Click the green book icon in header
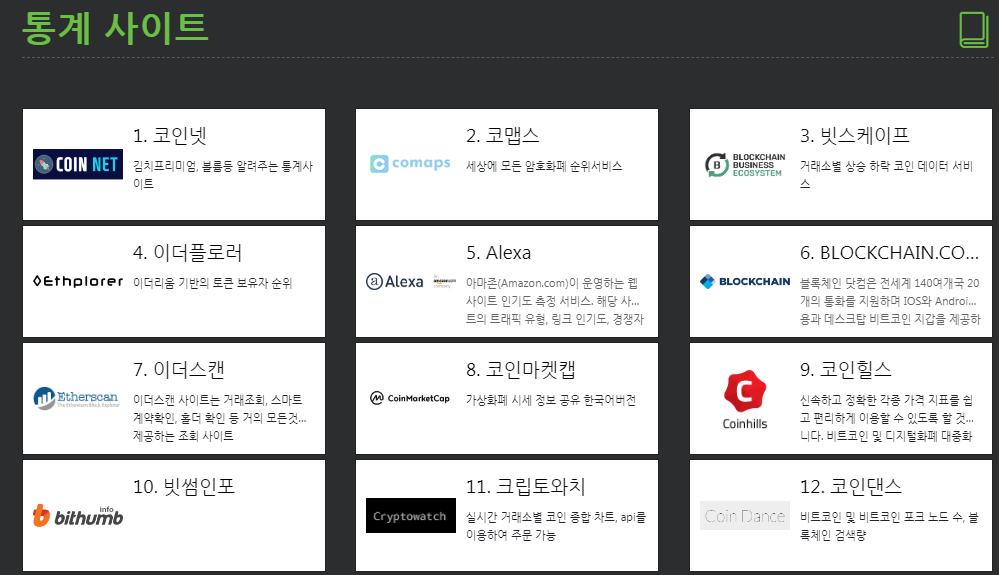The width and height of the screenshot is (999, 575). [x=974, y=29]
